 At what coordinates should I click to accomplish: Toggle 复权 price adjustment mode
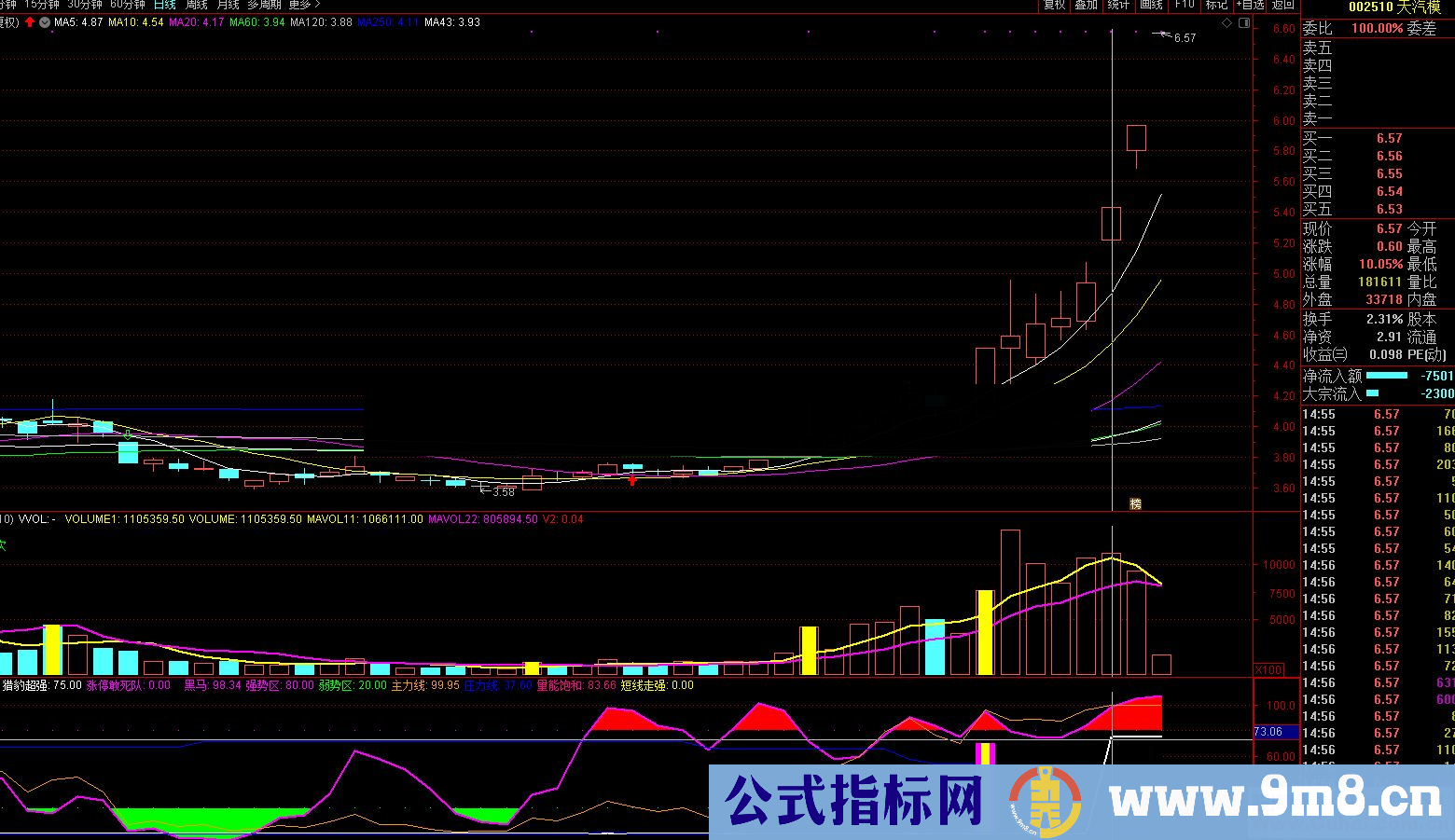click(1055, 5)
